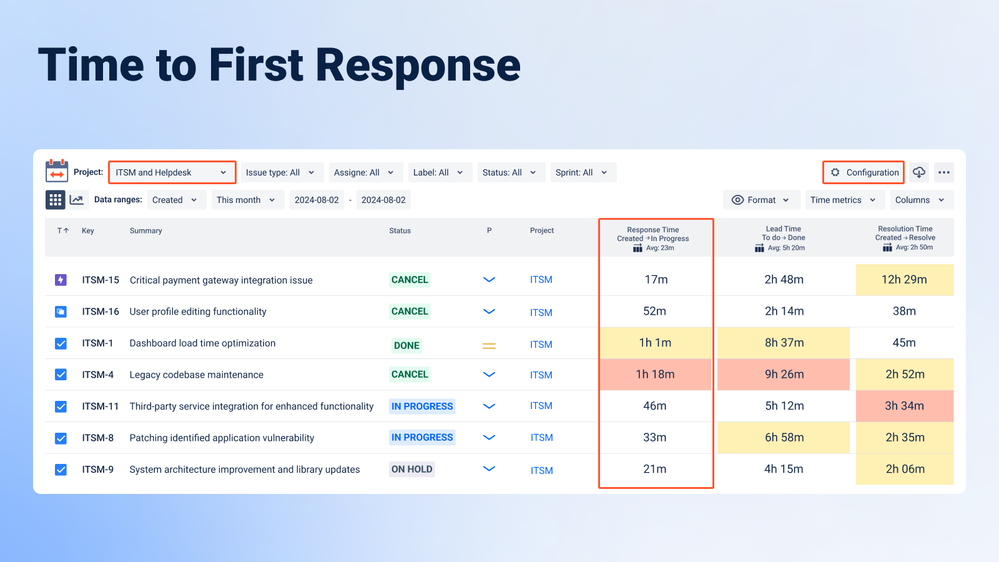
Task: Click calendar icon under Resolution Time header
Action: 888,247
